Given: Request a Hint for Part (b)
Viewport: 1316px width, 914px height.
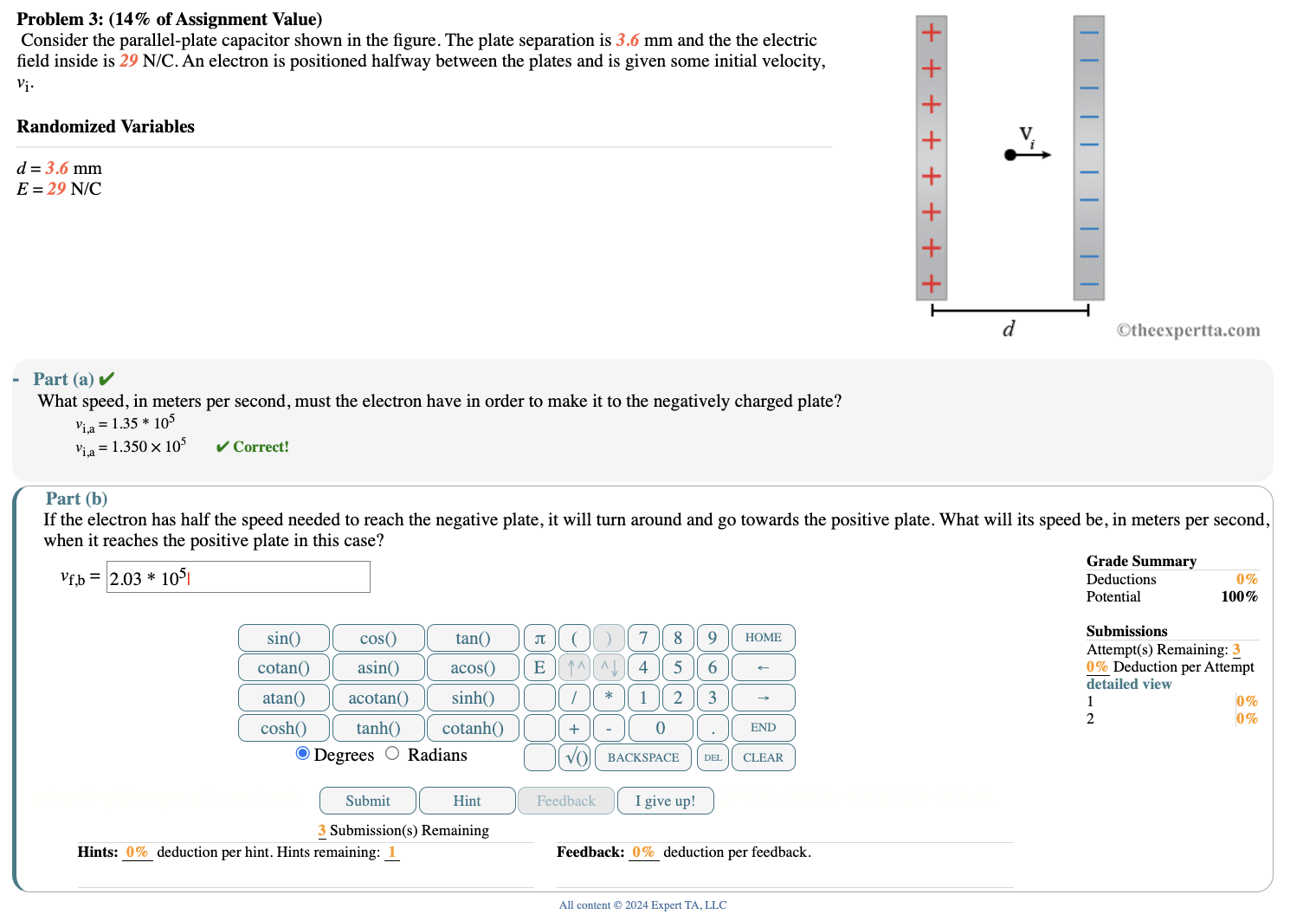Looking at the screenshot, I should point(465,800).
